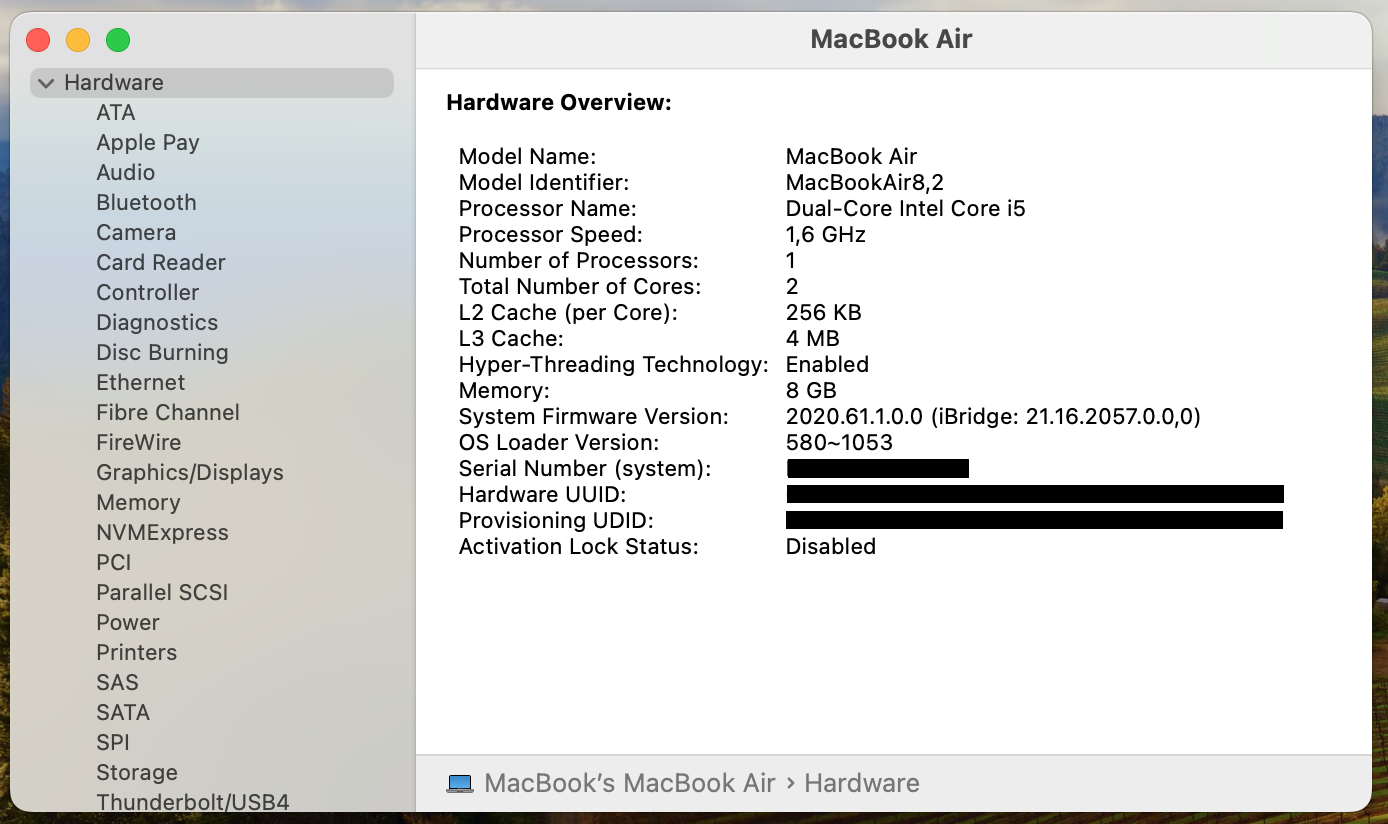
Task: Open Storage sidebar entry
Action: click(x=137, y=773)
